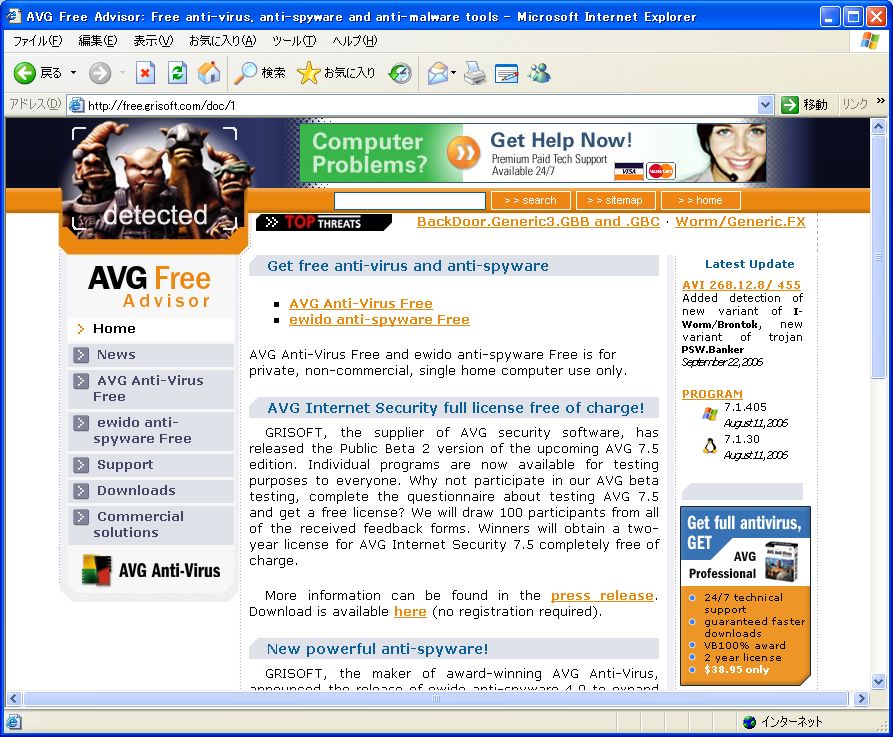The height and width of the screenshot is (737, 893).
Task: Click the arrow icon beside Downloads
Action: coord(81,490)
